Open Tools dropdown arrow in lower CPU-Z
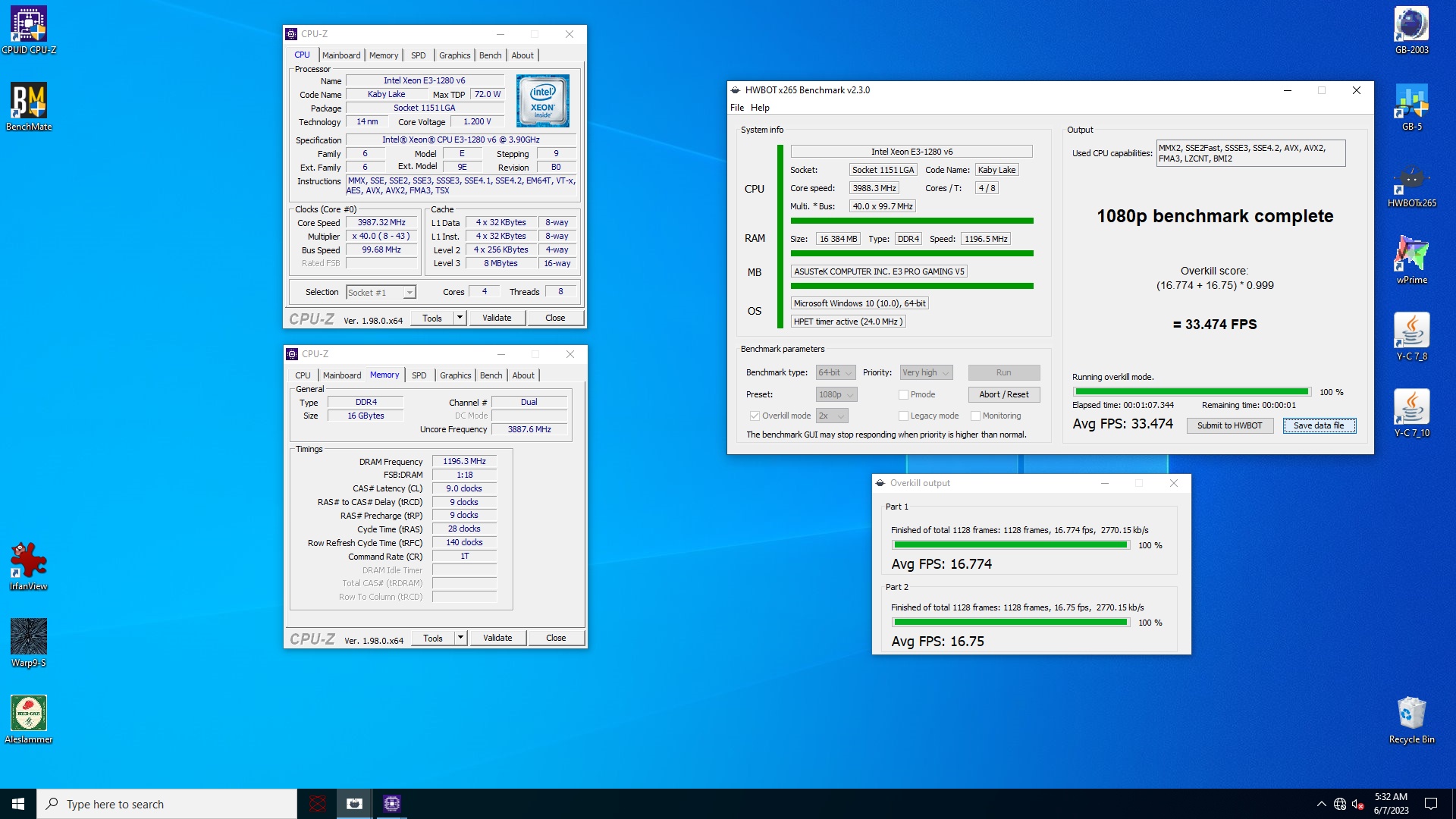Viewport: 1456px width, 819px height. (460, 638)
